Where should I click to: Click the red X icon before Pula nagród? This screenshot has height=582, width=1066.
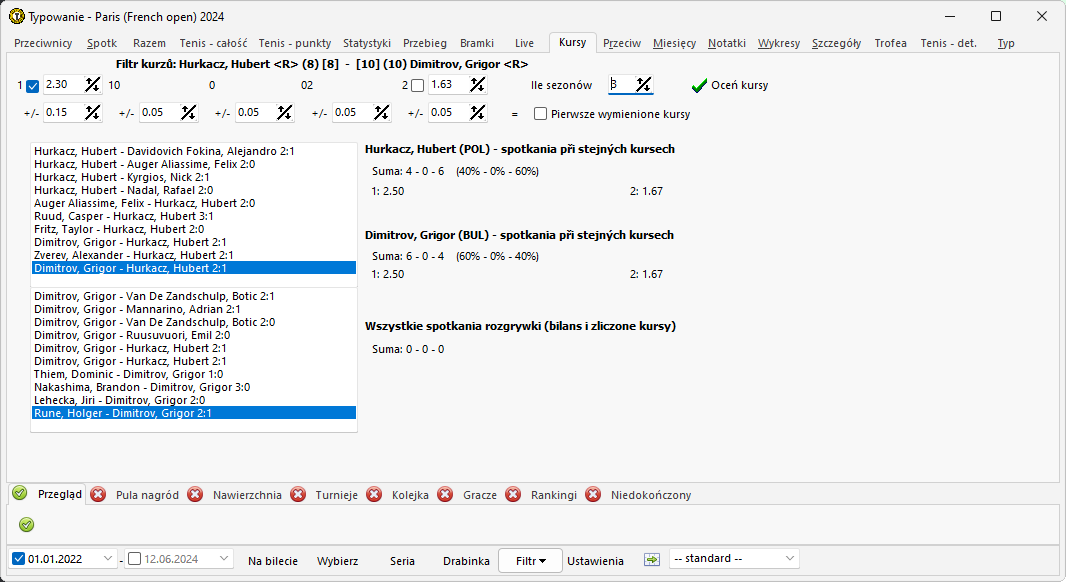tap(99, 494)
